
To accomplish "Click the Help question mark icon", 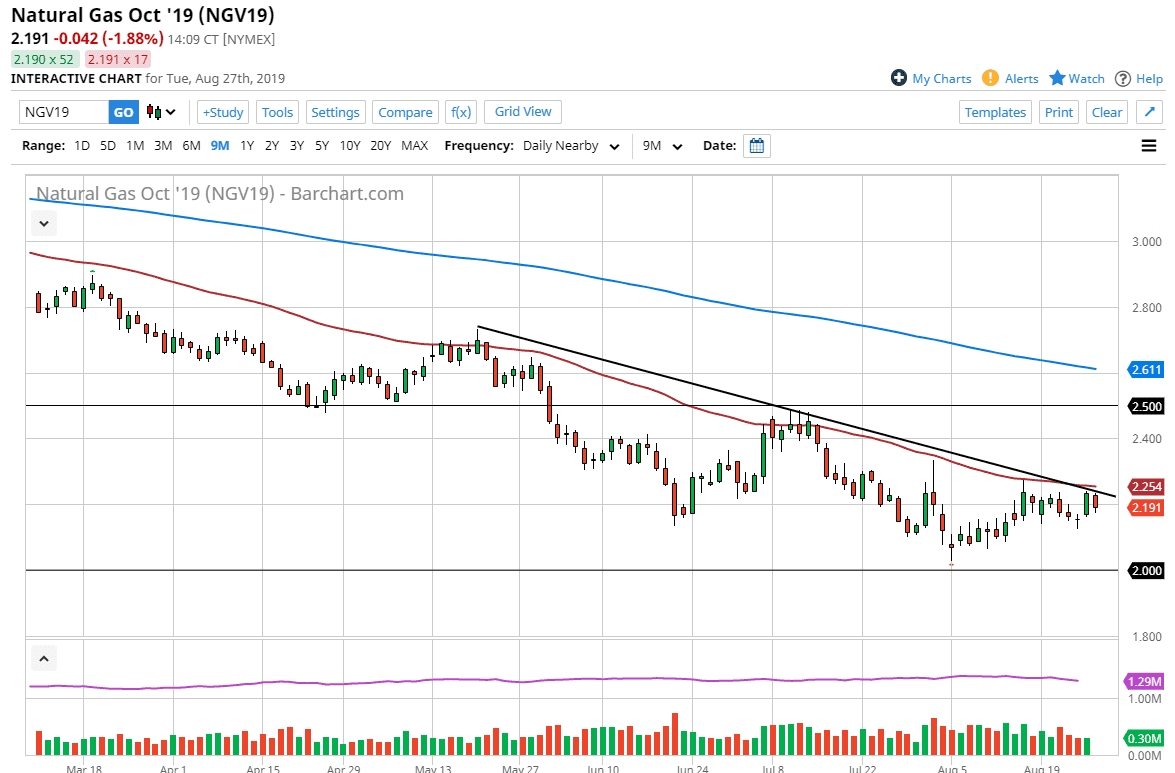I will pos(1123,78).
